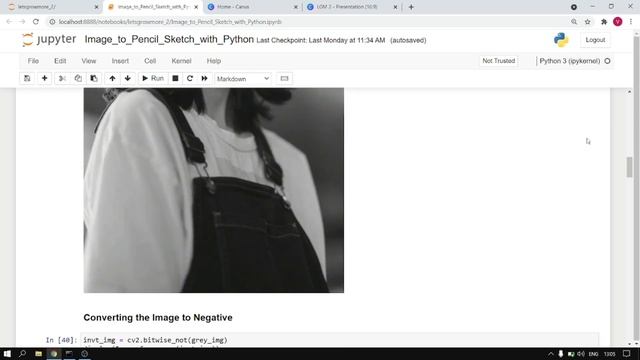Open the Edit menu
This screenshot has height=360, width=640.
tap(60, 61)
